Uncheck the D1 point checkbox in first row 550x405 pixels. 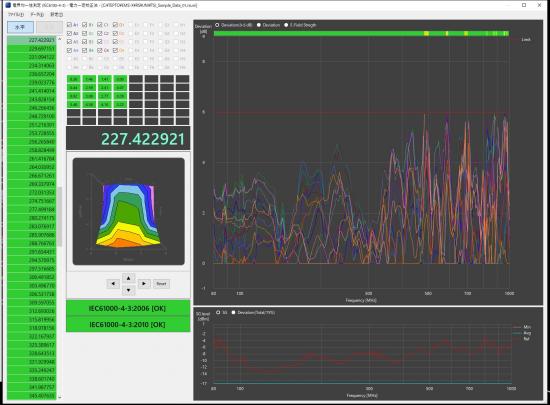(x=115, y=25)
